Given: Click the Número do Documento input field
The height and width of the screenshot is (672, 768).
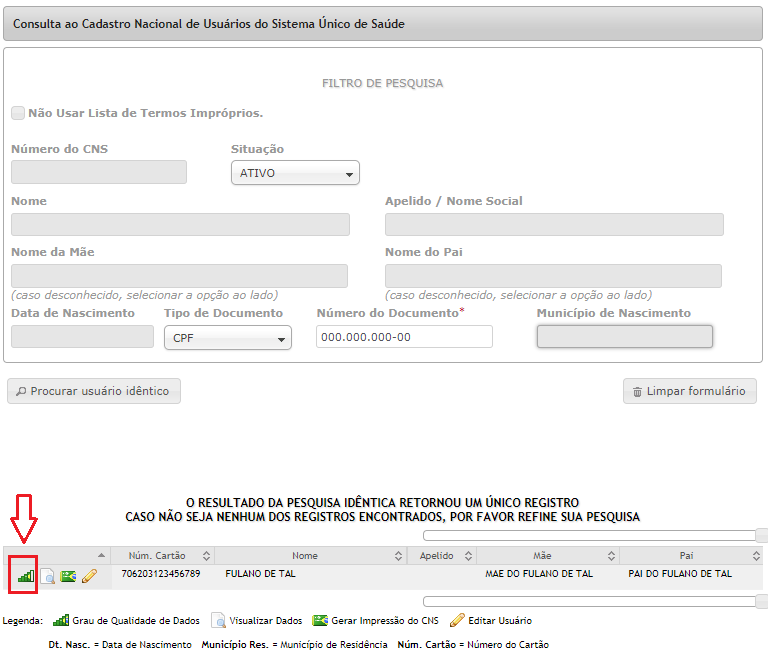Looking at the screenshot, I should 404,337.
